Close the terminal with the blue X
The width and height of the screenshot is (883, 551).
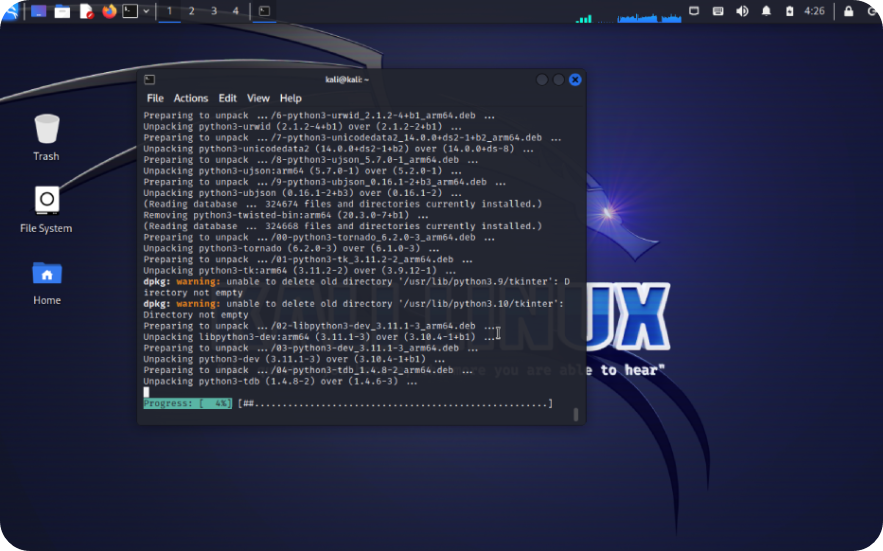[575, 79]
